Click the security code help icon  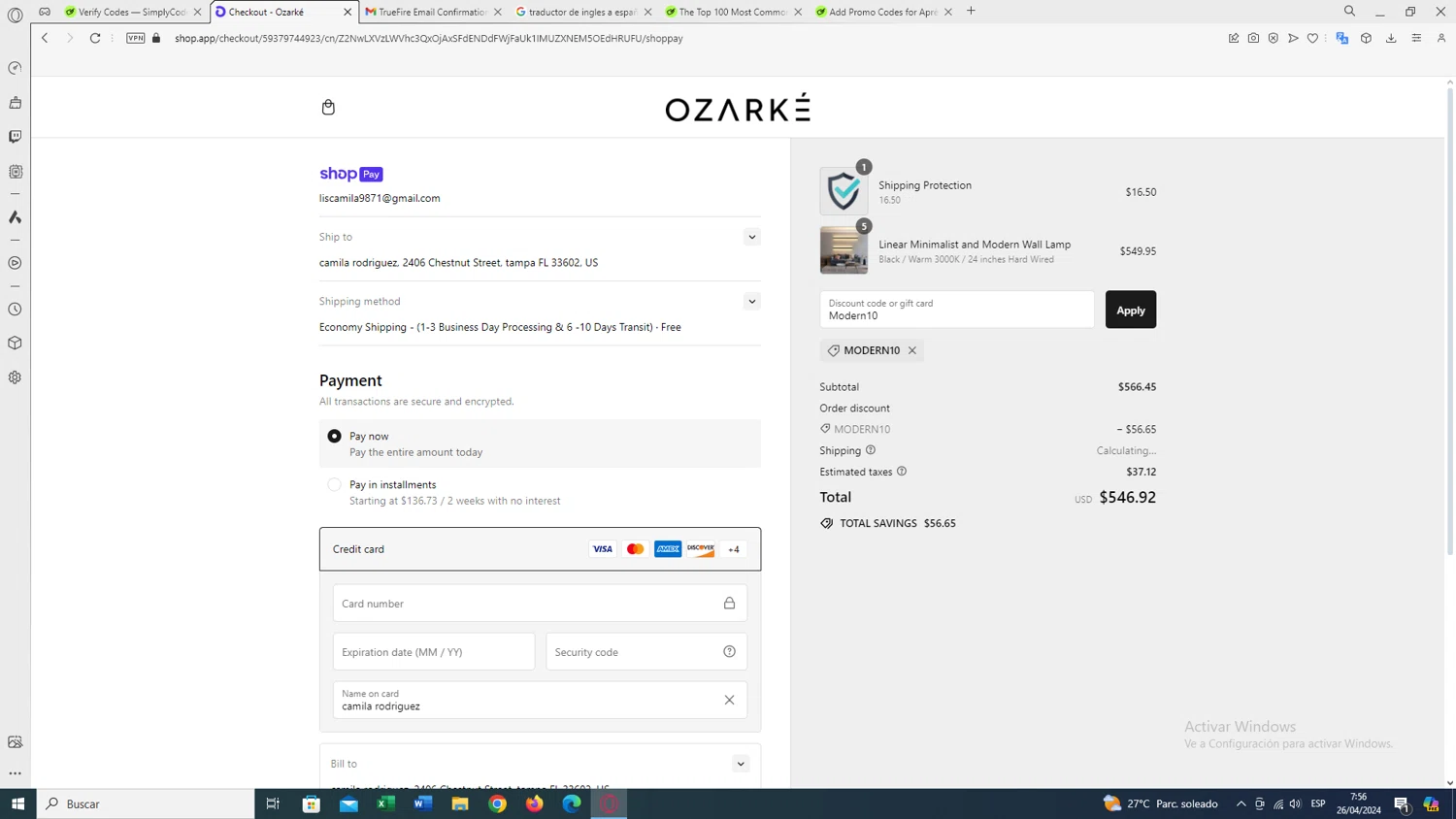(x=729, y=652)
